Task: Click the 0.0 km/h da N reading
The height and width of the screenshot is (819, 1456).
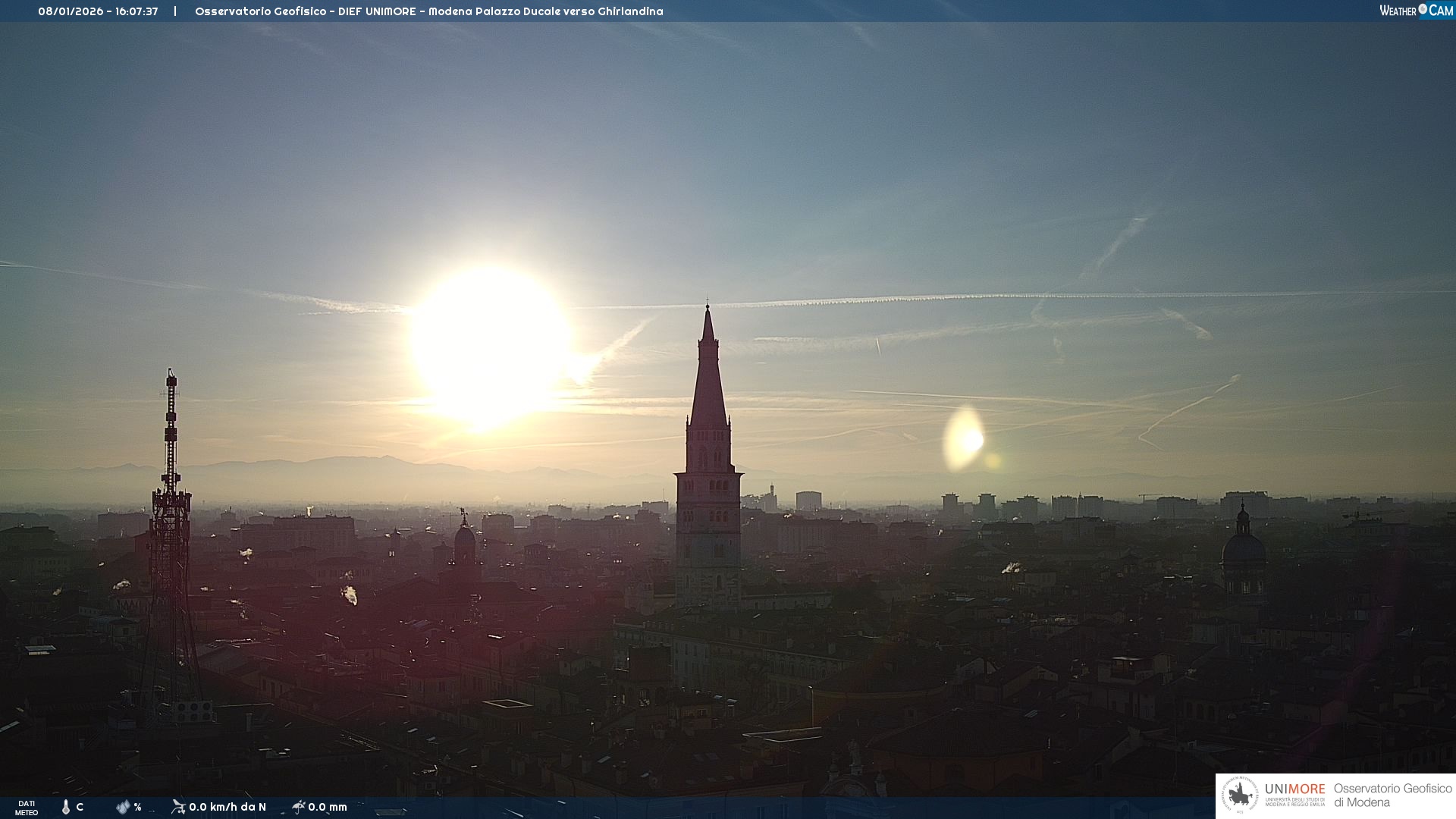Action: (227, 807)
